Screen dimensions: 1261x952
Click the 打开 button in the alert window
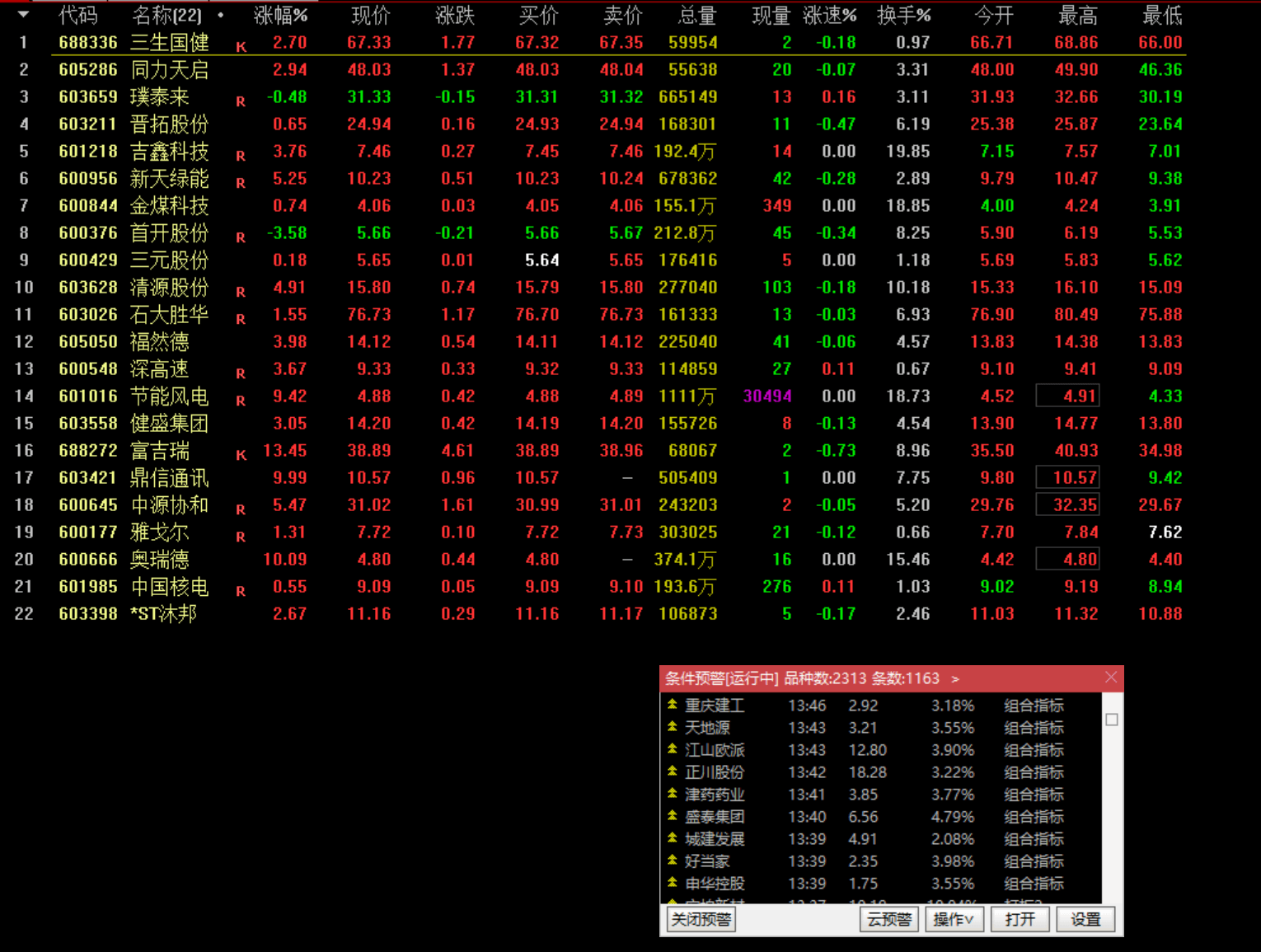tap(1020, 919)
